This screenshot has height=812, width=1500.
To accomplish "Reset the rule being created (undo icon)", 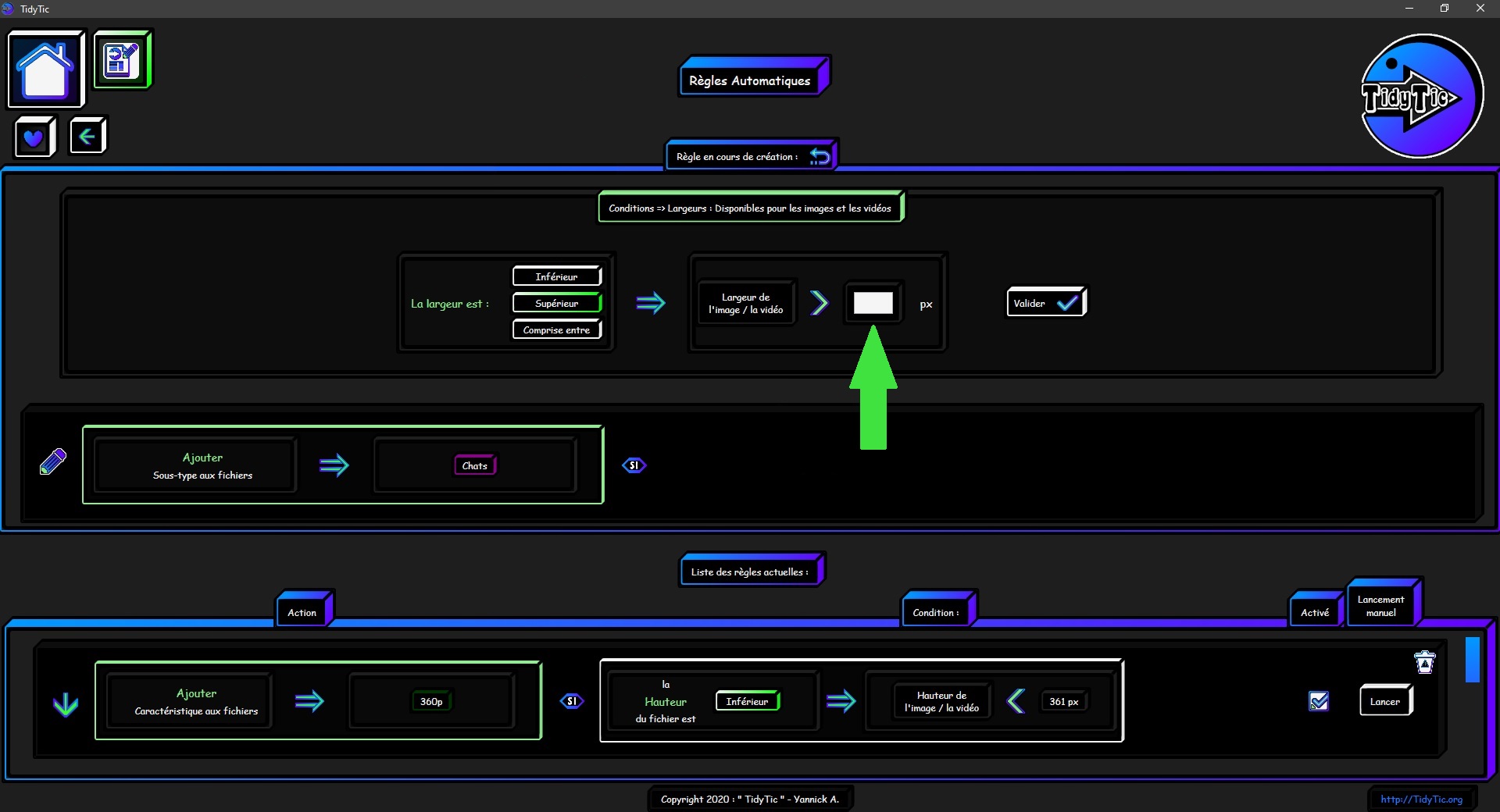I will [820, 156].
